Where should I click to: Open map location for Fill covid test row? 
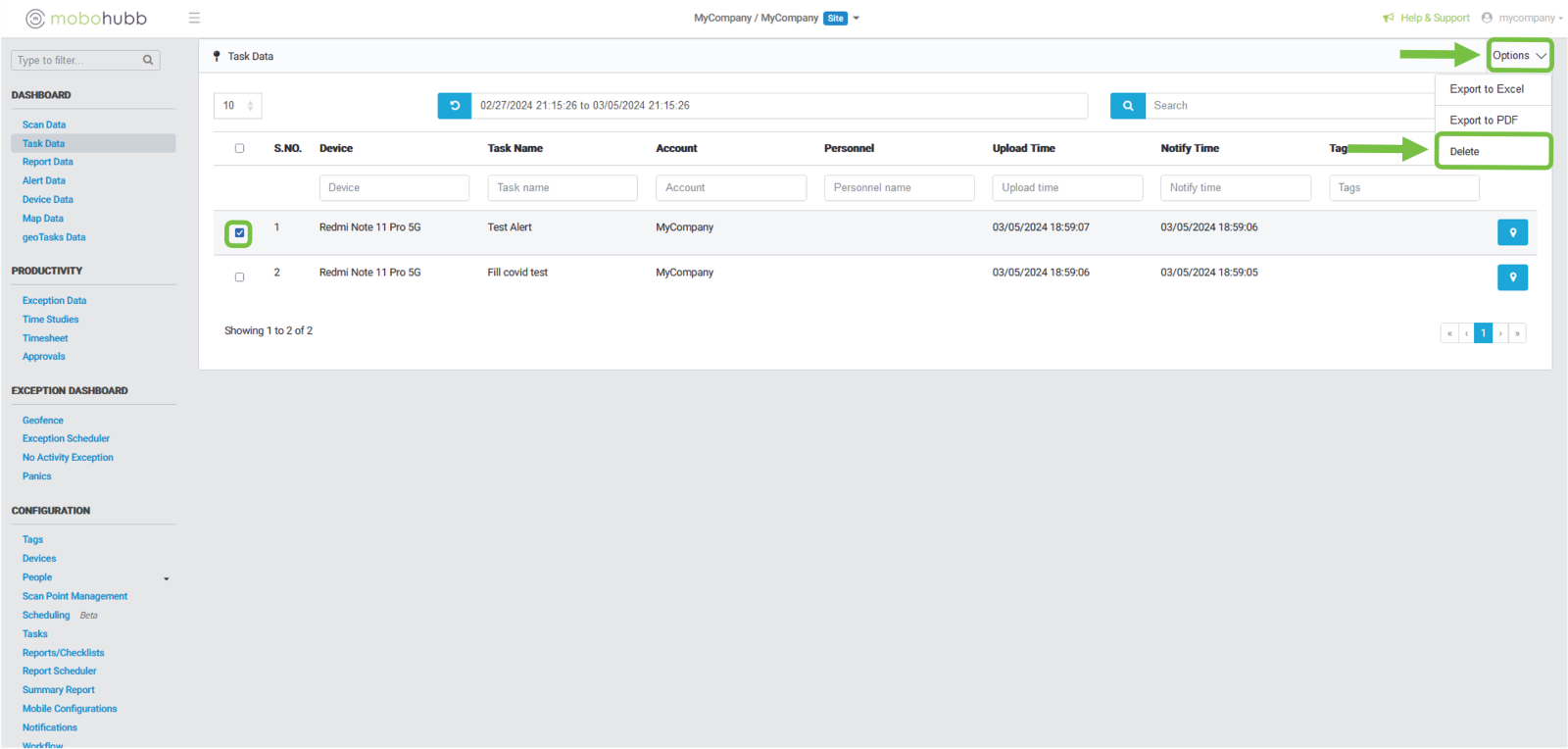coord(1512,277)
